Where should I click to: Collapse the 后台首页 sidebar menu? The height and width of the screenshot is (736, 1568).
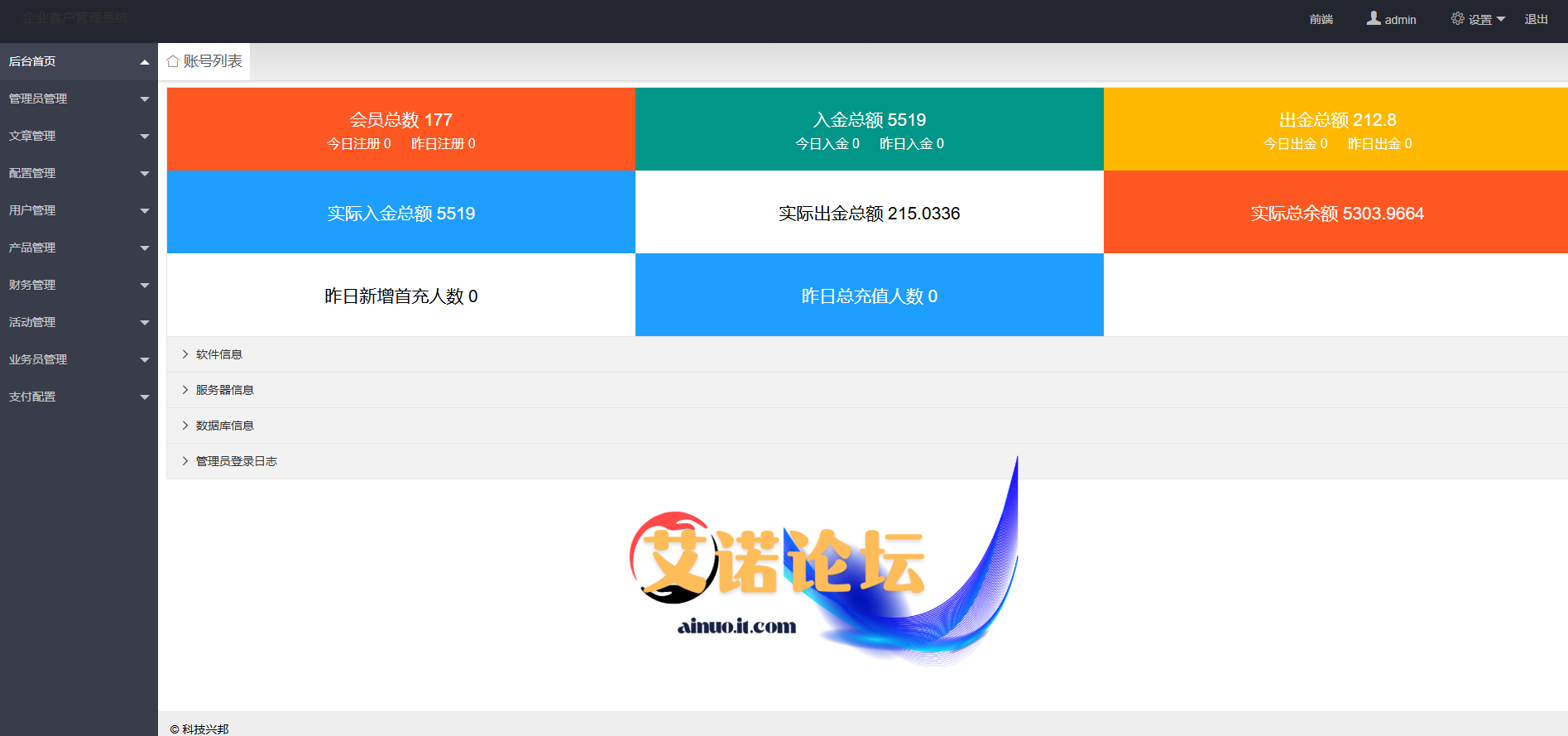pyautogui.click(x=79, y=61)
